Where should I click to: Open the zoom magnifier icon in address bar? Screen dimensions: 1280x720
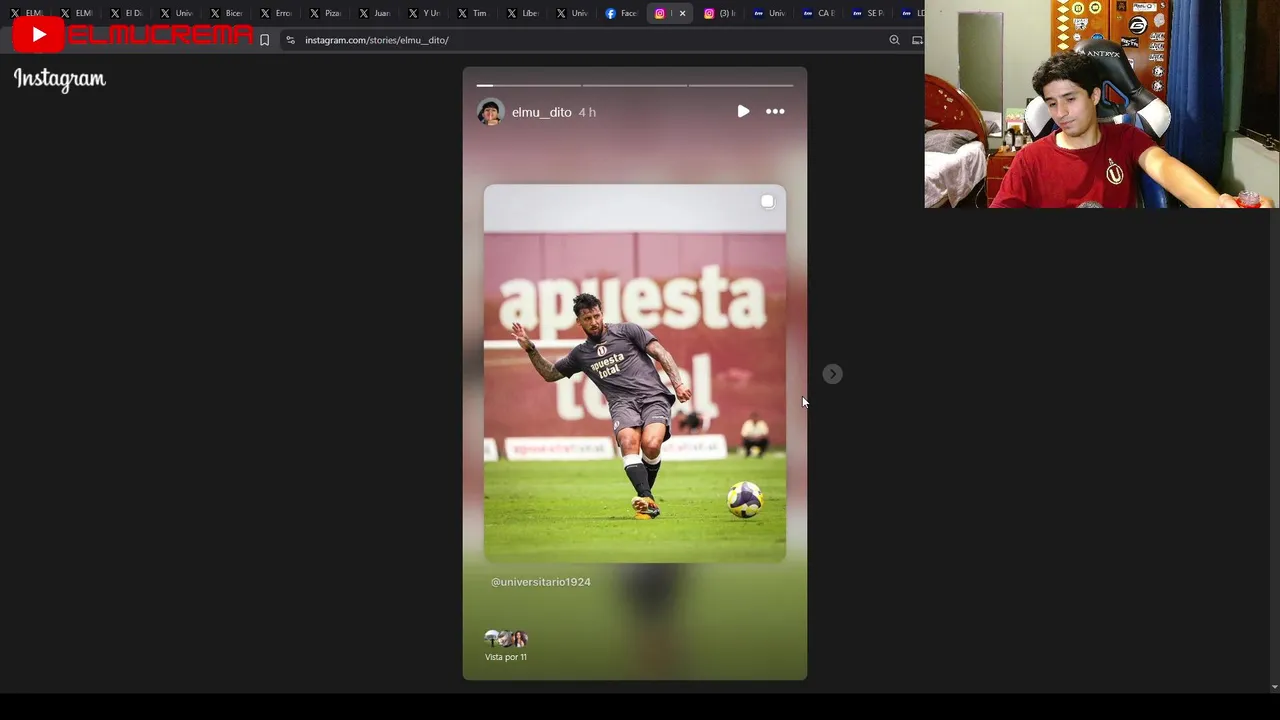coord(894,40)
